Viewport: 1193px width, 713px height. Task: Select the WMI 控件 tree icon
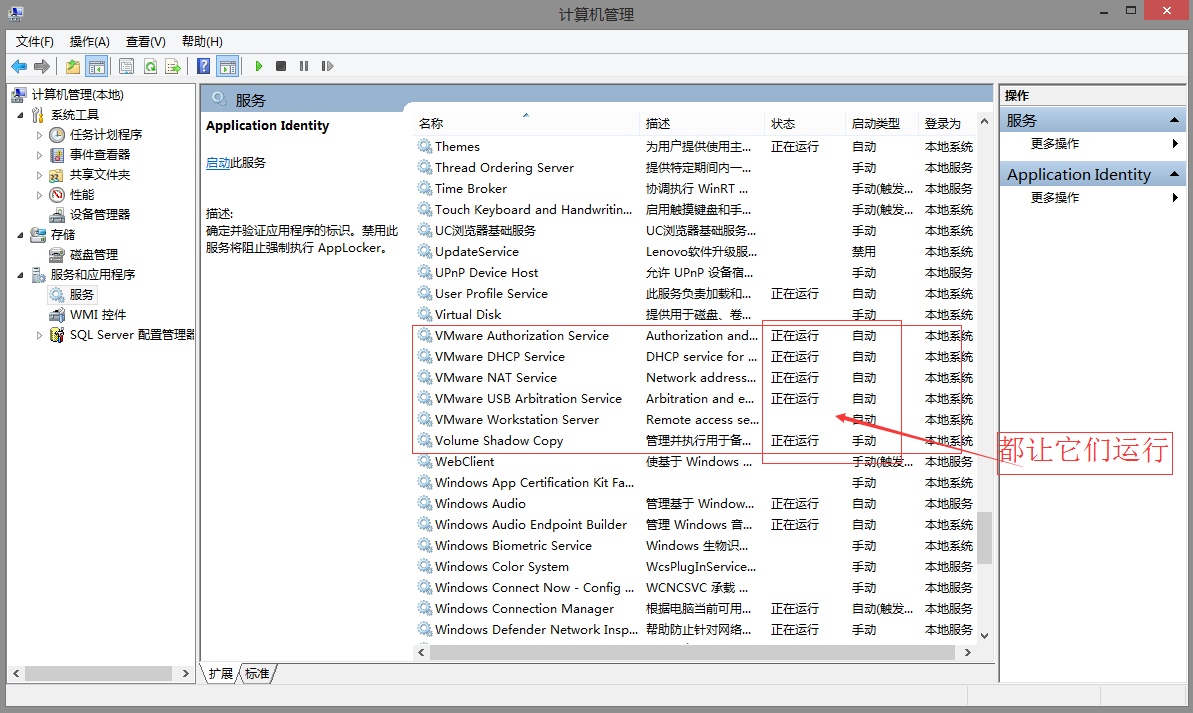[x=57, y=314]
